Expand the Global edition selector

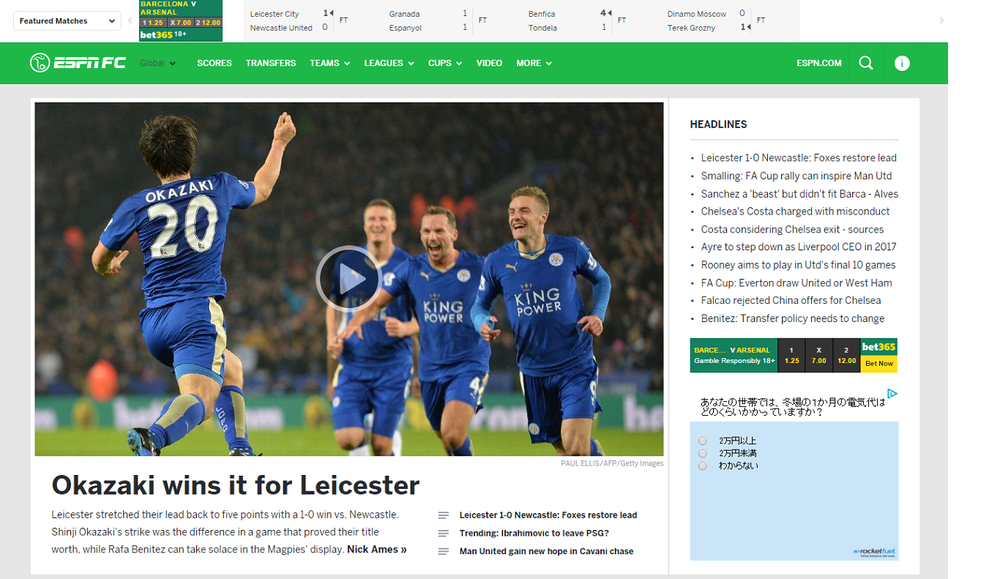[158, 63]
